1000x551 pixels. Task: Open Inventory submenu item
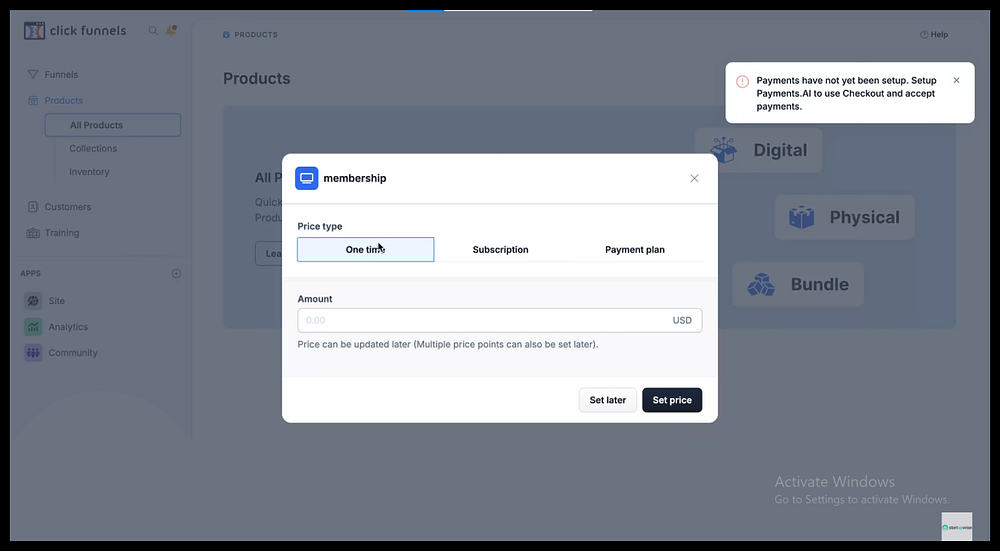click(89, 172)
